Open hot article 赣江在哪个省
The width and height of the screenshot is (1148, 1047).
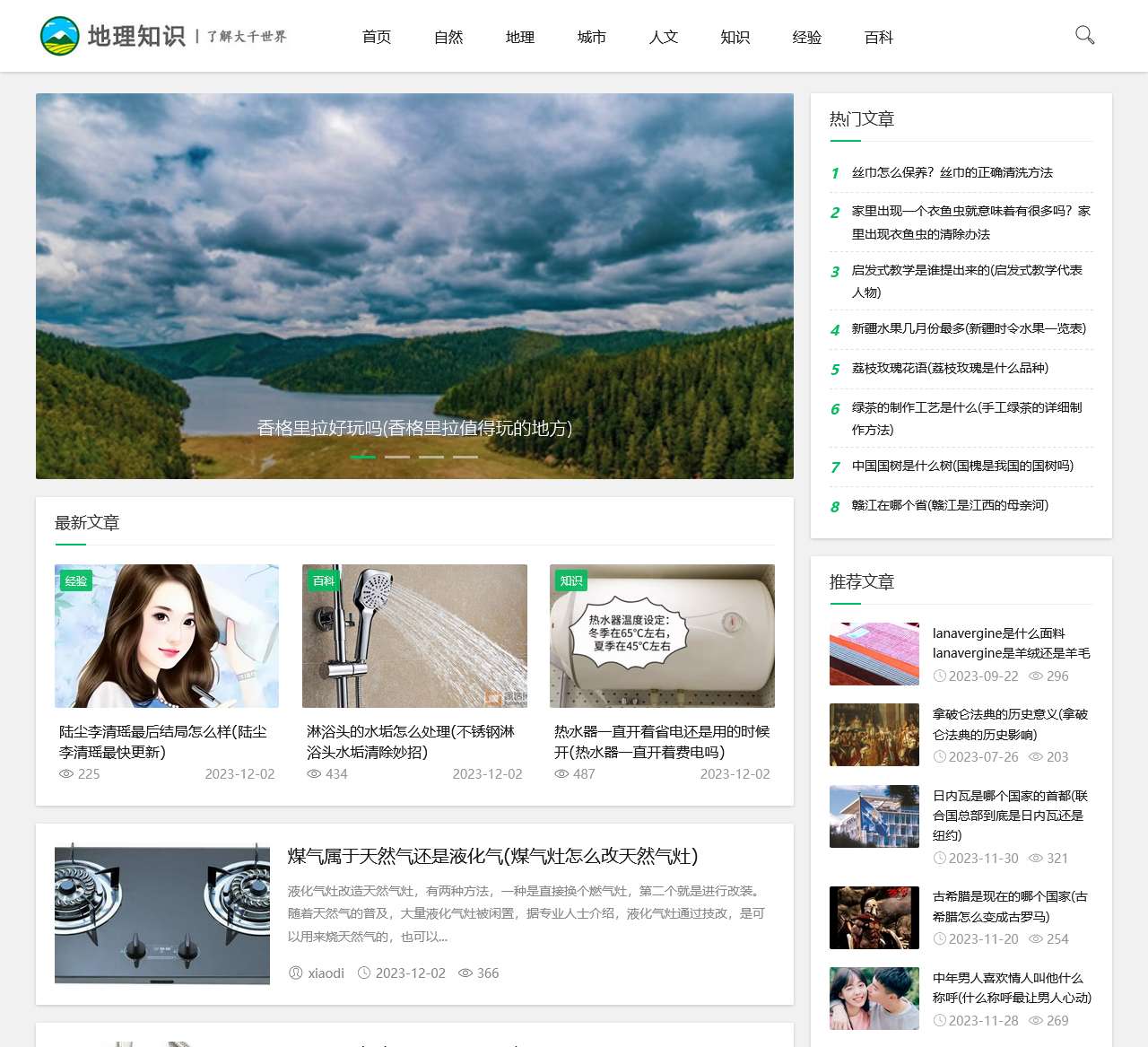coord(950,505)
